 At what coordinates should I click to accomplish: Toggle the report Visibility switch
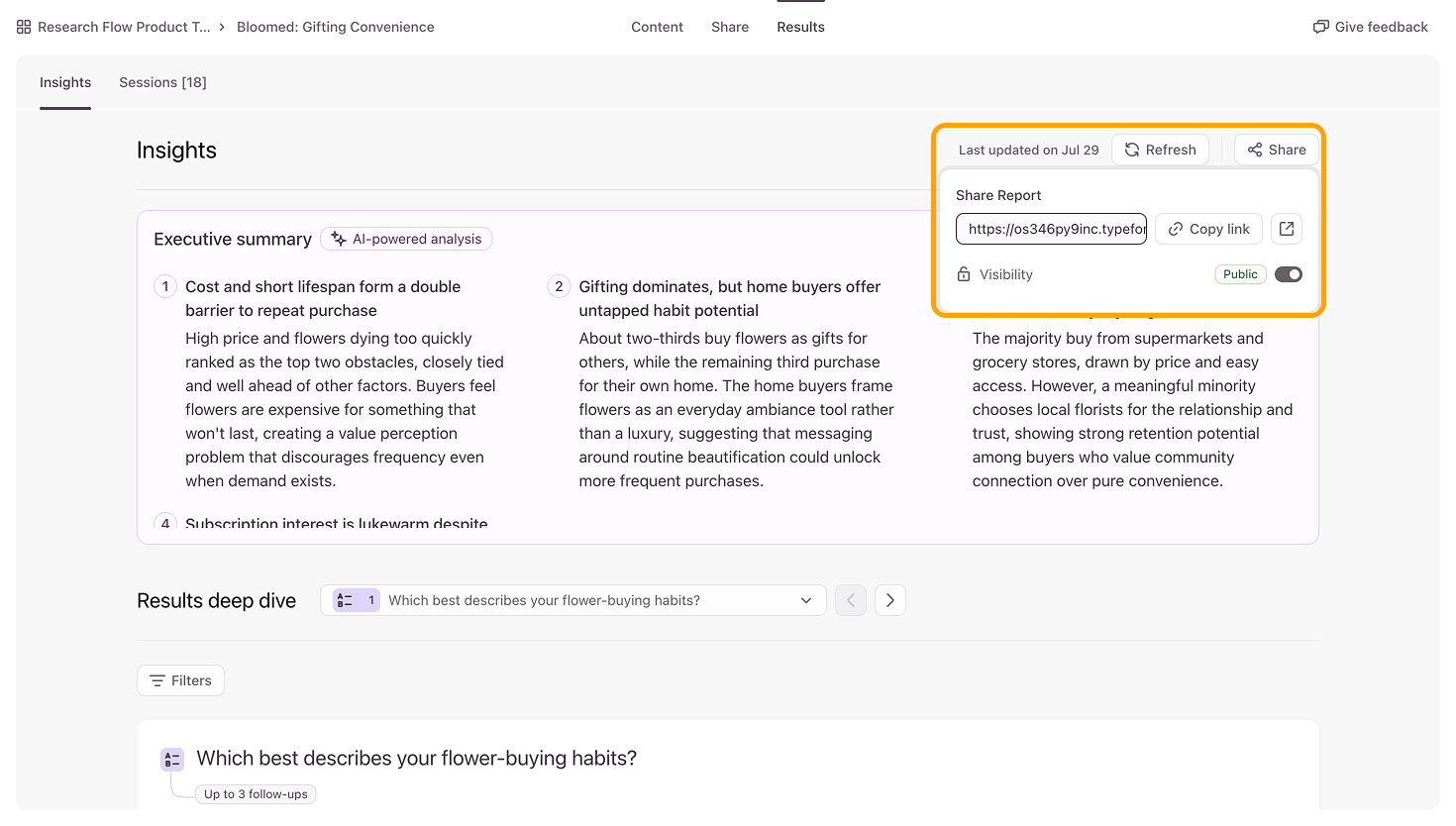click(x=1289, y=274)
